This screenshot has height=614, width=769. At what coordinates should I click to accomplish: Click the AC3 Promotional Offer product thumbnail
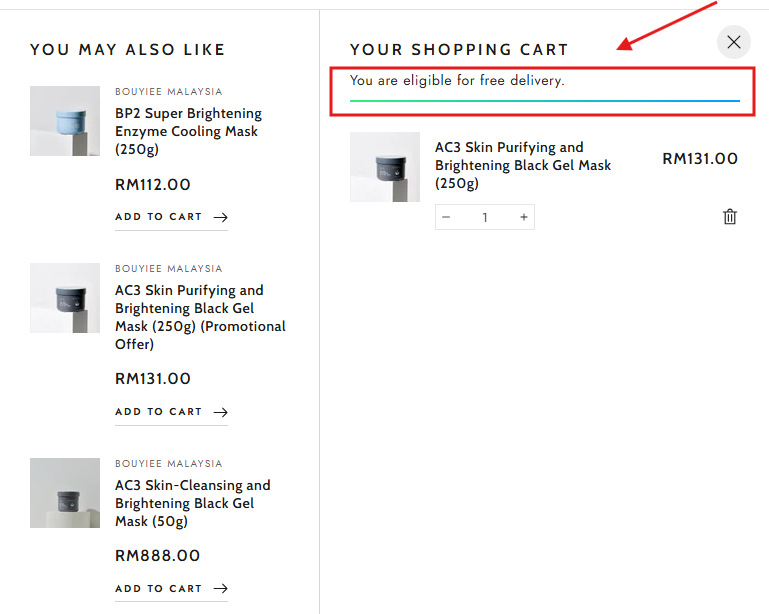[65, 298]
